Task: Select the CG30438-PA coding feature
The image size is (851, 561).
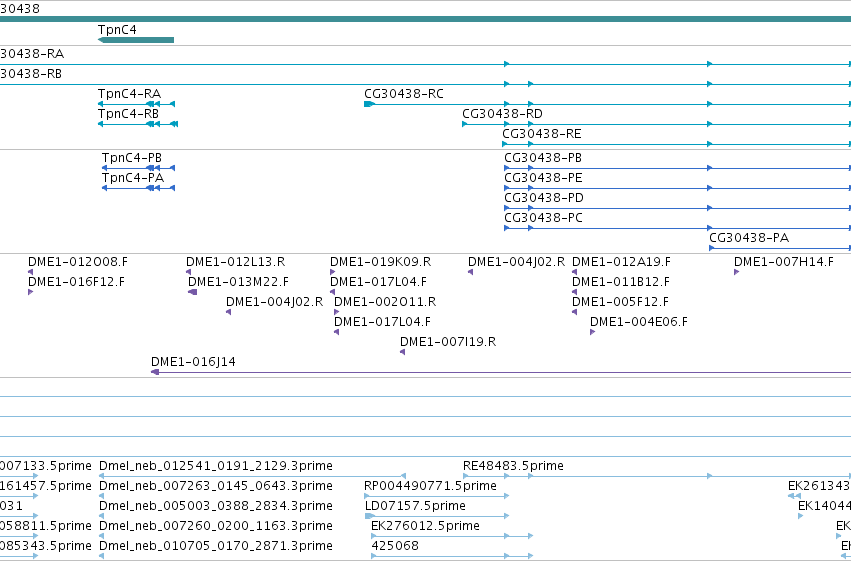Action: (780, 248)
